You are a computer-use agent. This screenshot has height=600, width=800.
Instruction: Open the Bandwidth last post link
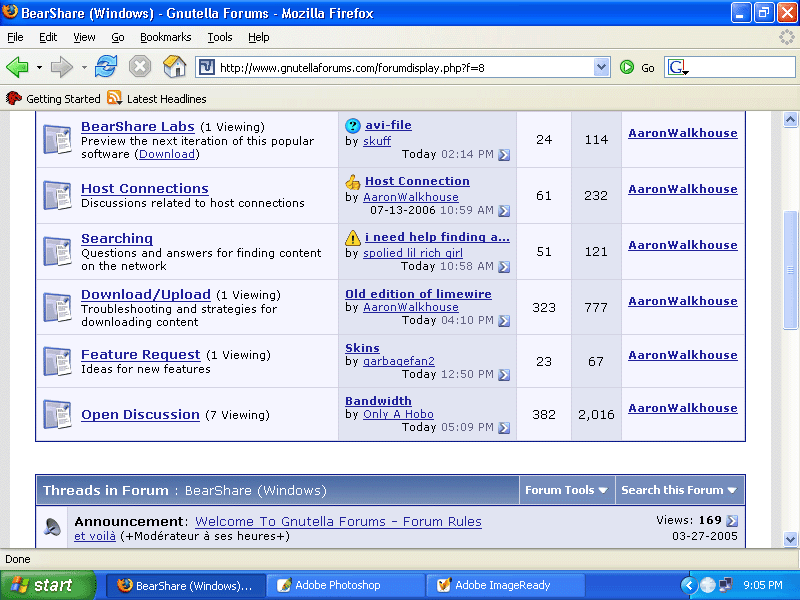pyautogui.click(x=378, y=401)
